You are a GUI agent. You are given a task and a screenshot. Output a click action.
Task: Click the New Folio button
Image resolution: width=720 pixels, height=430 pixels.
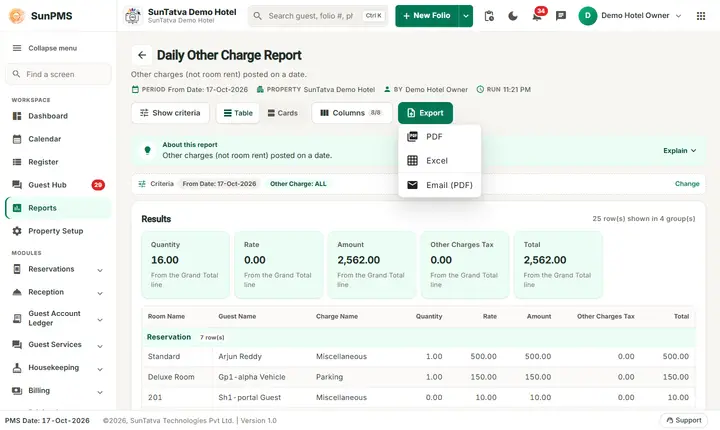[427, 16]
